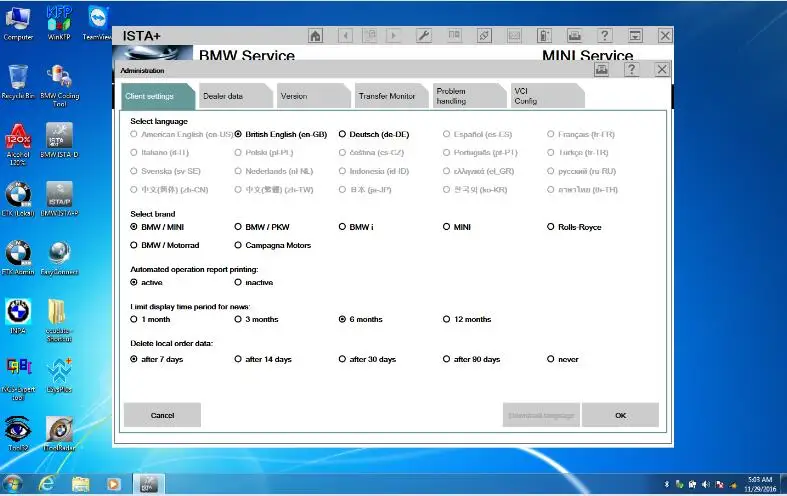Open the INPA desktop icon
Viewport: 787px width, 496px height.
click(x=18, y=316)
